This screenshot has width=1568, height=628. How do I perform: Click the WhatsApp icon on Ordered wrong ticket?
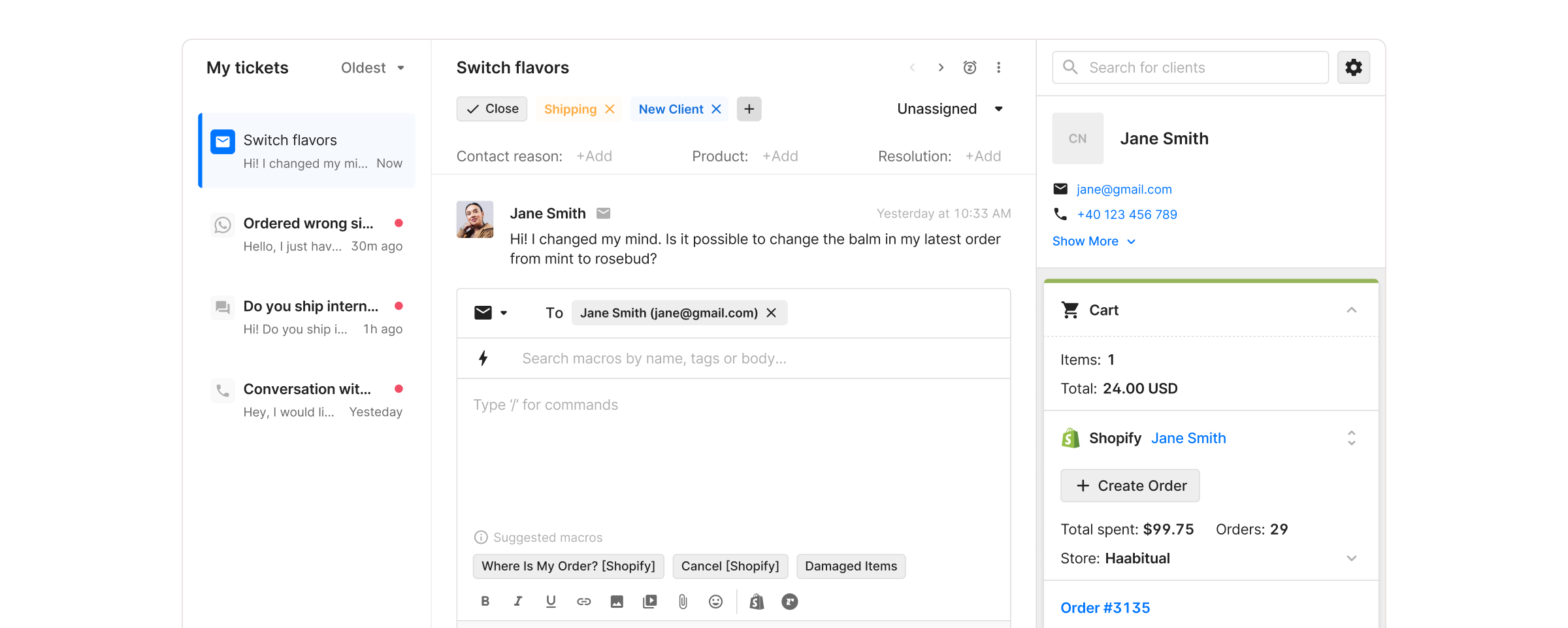click(x=223, y=225)
